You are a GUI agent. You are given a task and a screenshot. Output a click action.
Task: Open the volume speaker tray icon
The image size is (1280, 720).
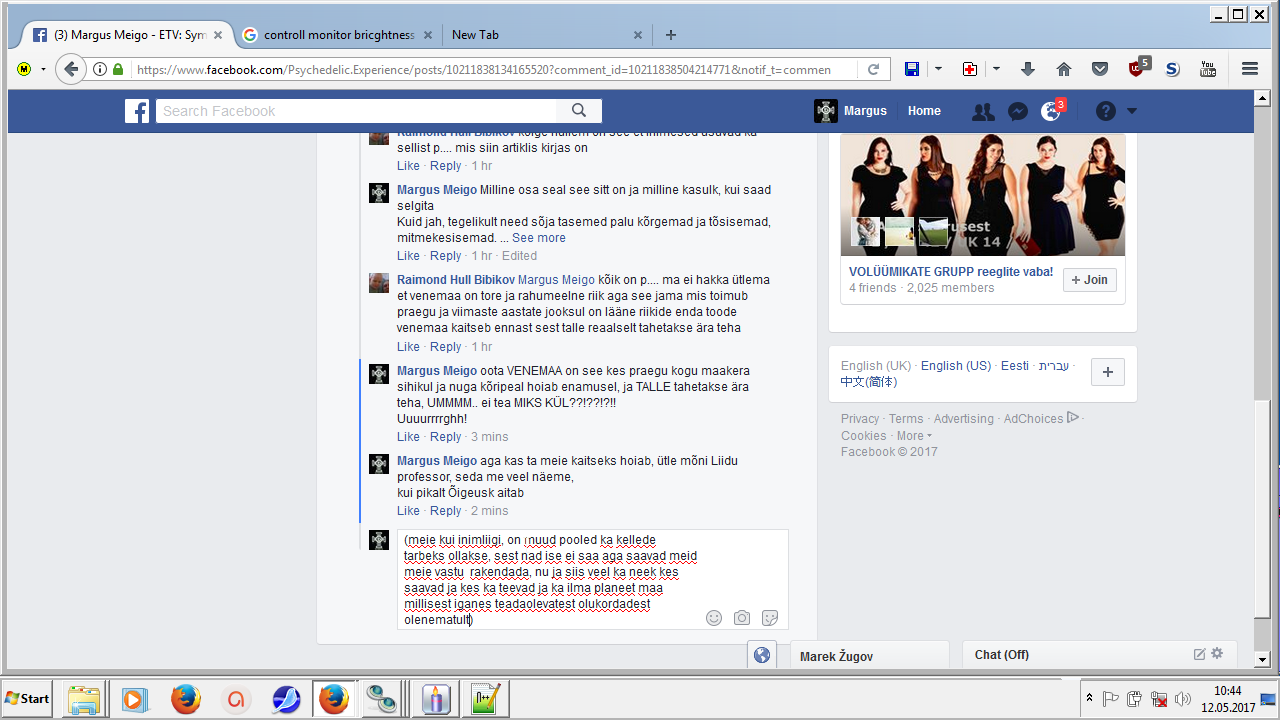pos(1183,698)
